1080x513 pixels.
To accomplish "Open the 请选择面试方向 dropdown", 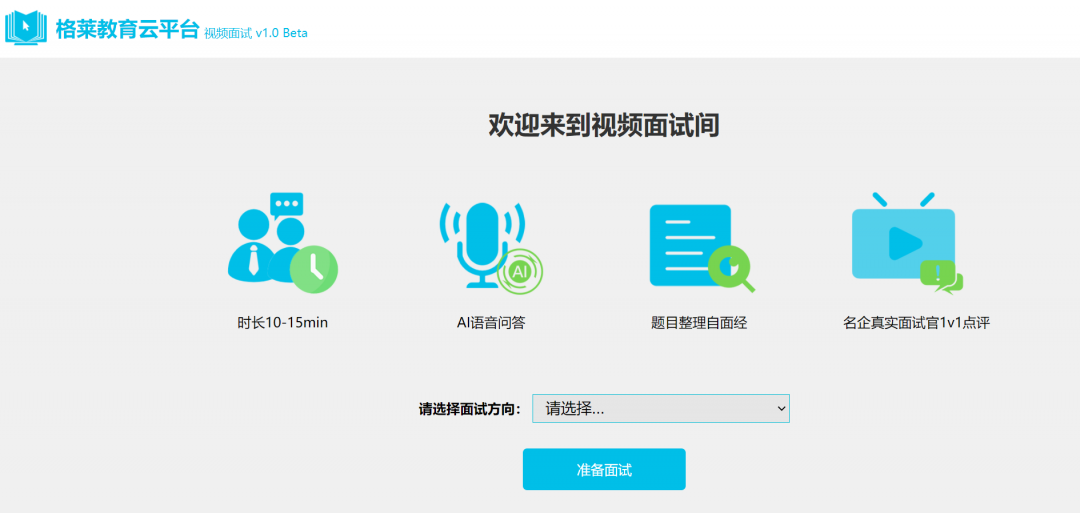I will 661,408.
